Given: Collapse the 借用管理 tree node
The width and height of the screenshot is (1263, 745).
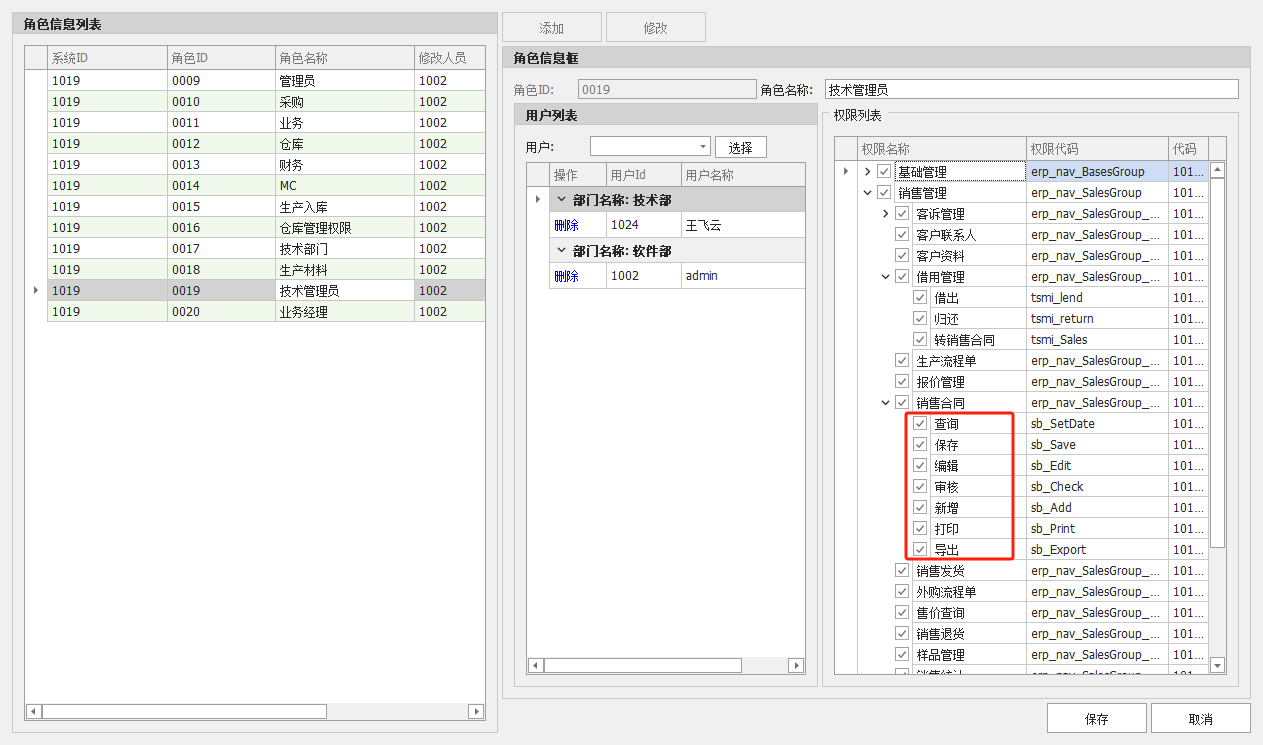Looking at the screenshot, I should pos(885,277).
